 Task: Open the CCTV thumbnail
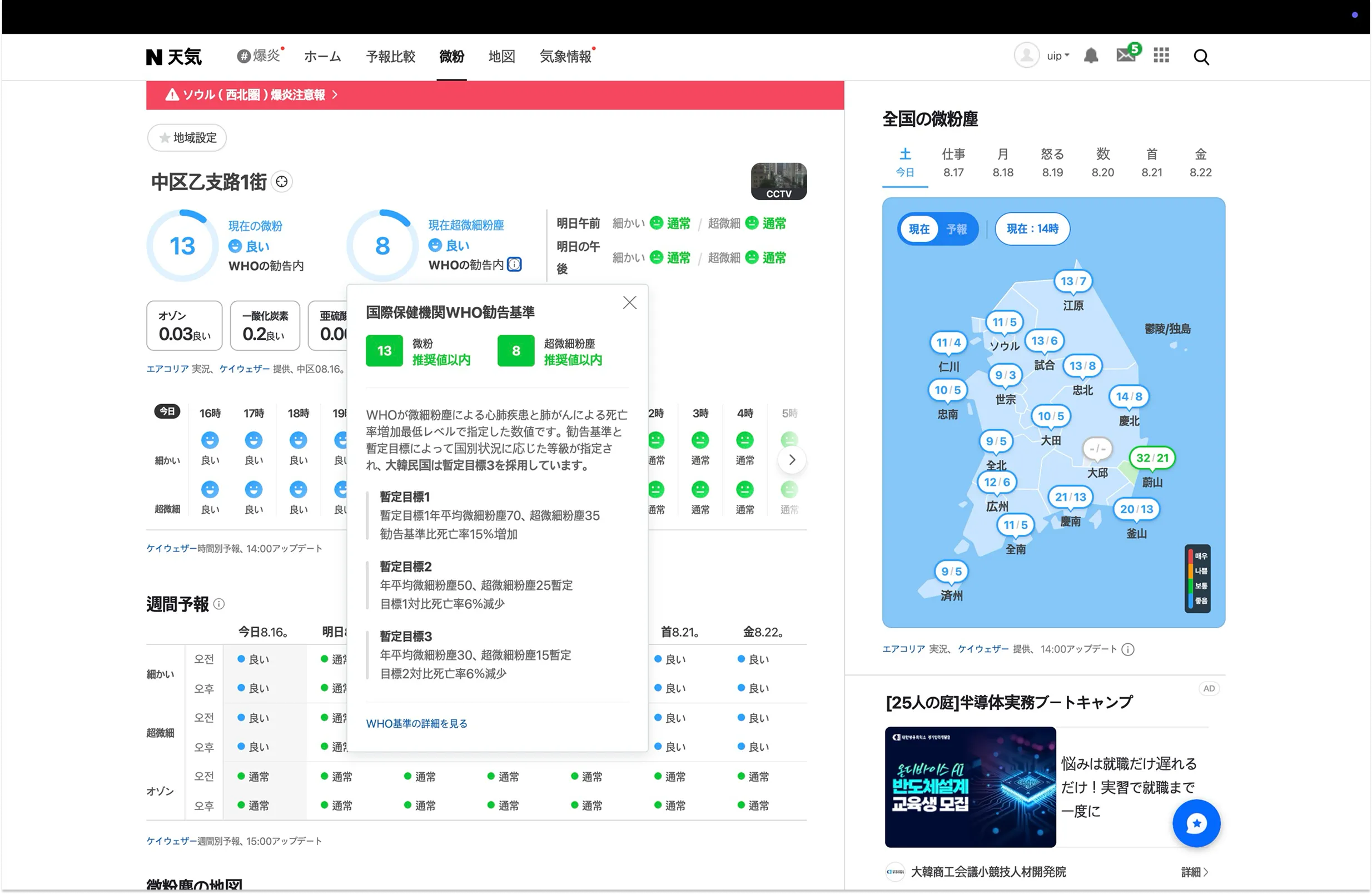point(779,181)
